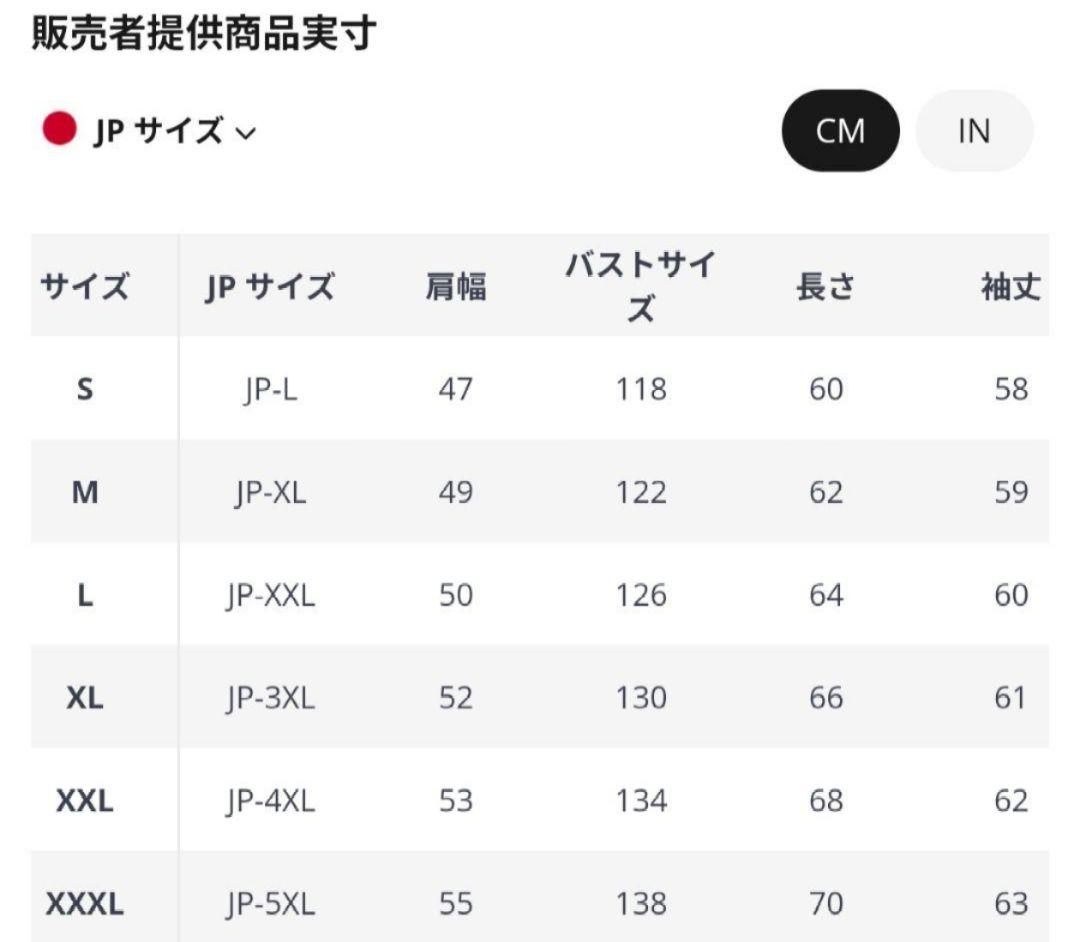Click the サイズ column header
Viewport: 1080px width, 942px height.
click(85, 287)
